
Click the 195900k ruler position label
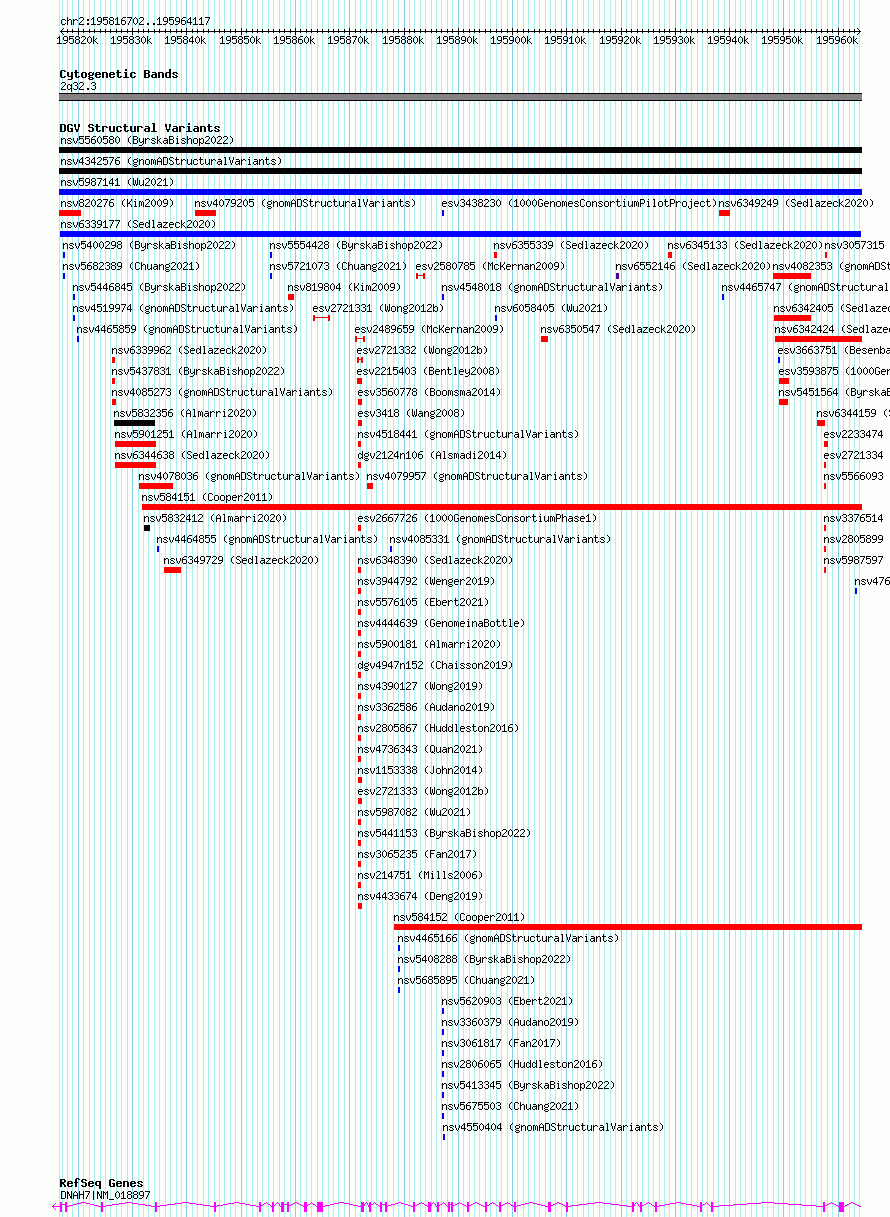click(x=511, y=39)
